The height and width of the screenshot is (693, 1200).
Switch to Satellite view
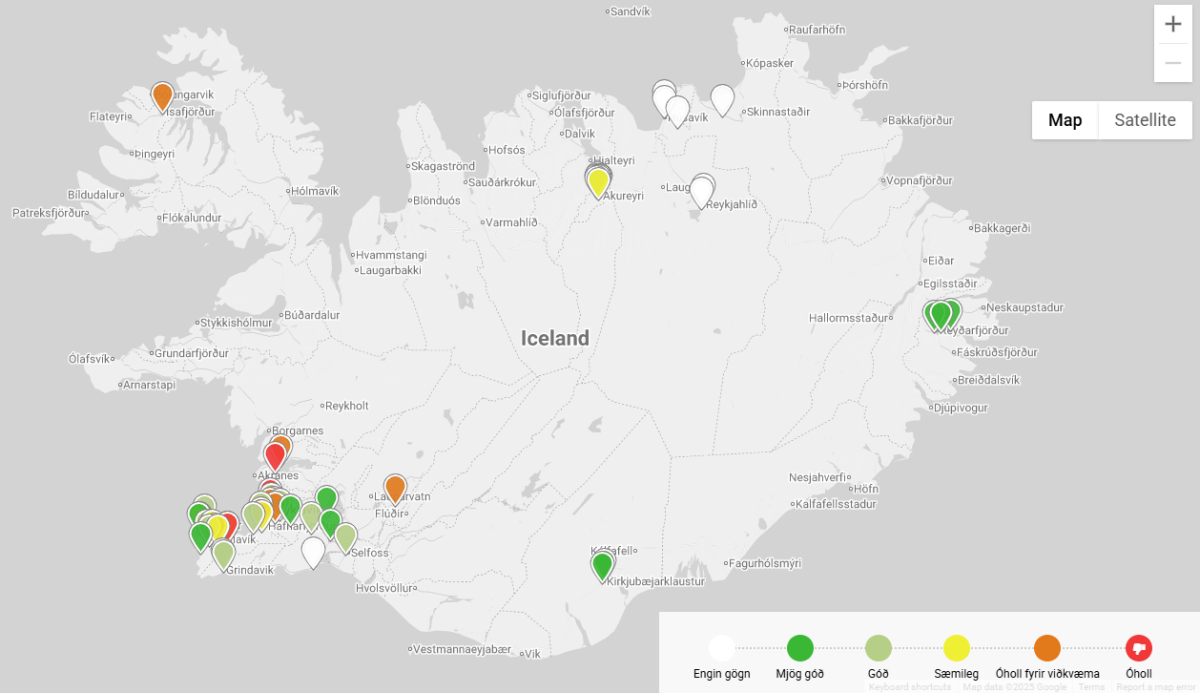click(1145, 120)
